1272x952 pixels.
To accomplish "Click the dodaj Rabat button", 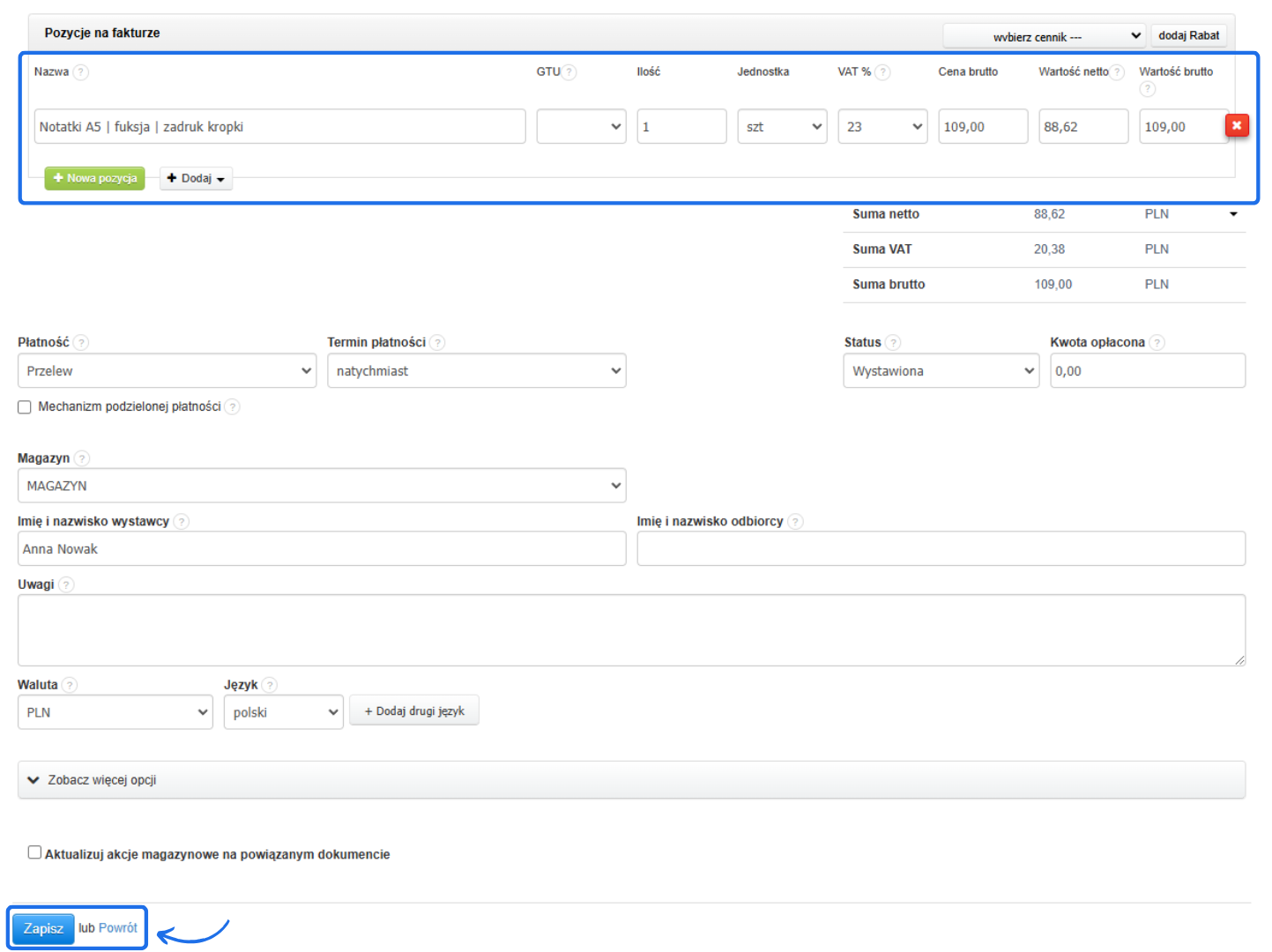I will tap(1188, 36).
